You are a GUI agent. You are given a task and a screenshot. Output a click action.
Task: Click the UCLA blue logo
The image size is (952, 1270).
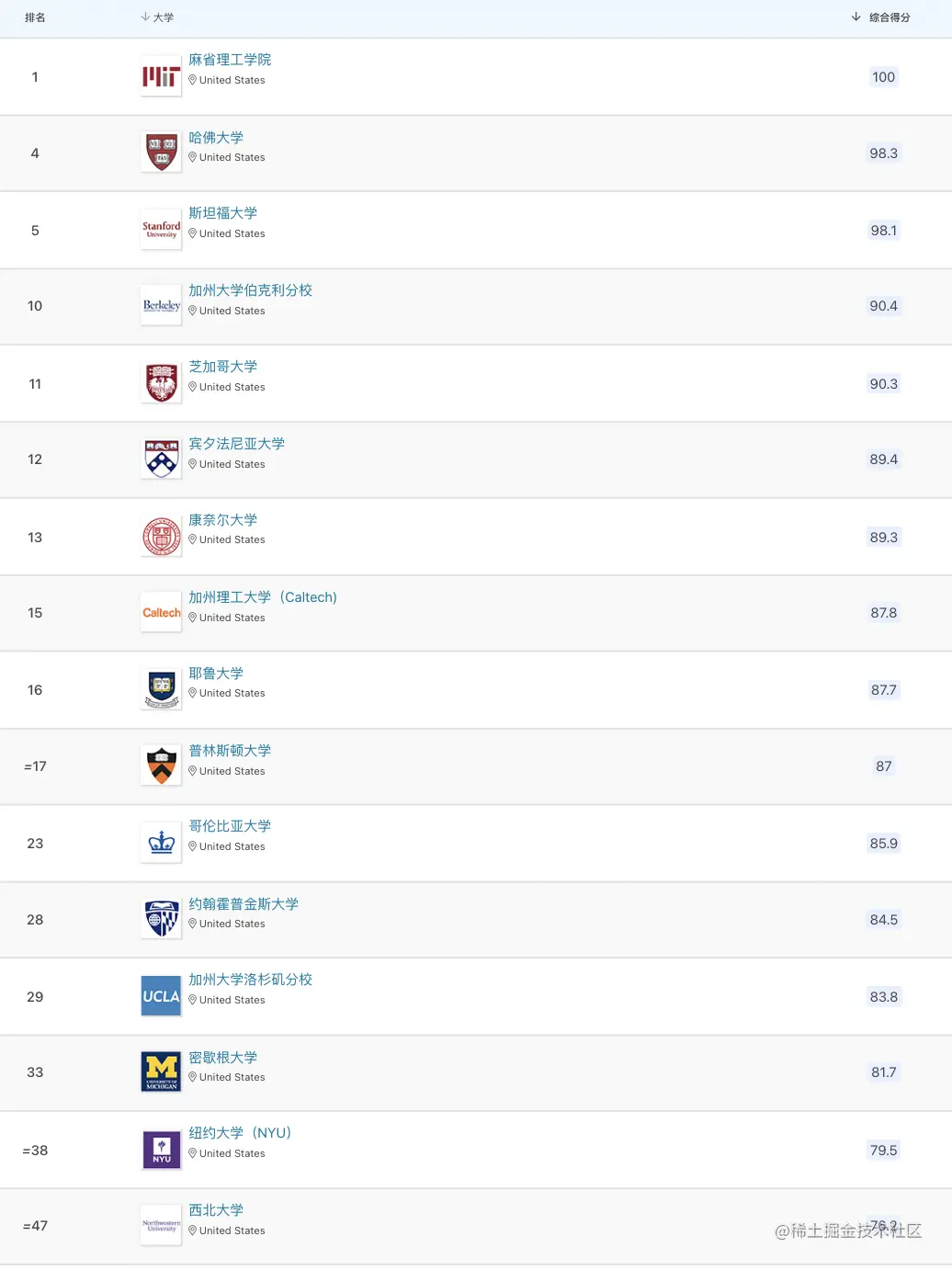pos(161,996)
